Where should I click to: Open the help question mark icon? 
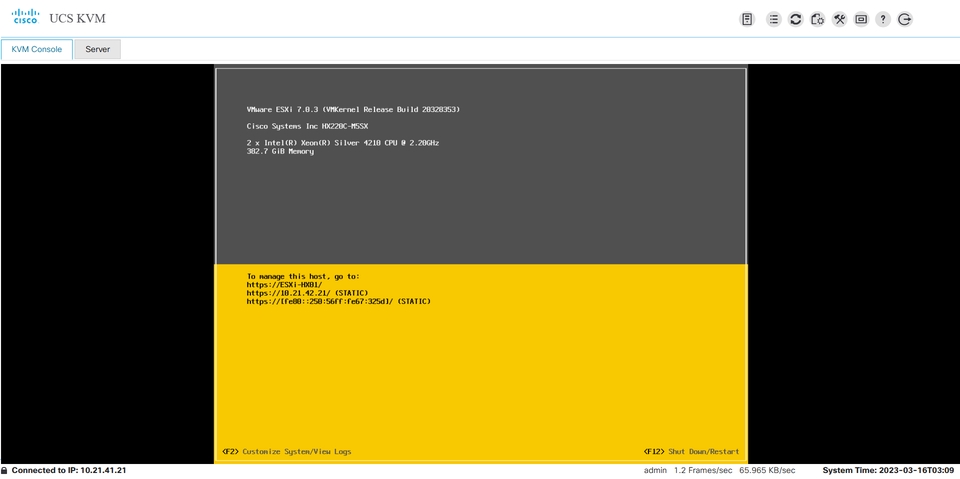click(883, 19)
